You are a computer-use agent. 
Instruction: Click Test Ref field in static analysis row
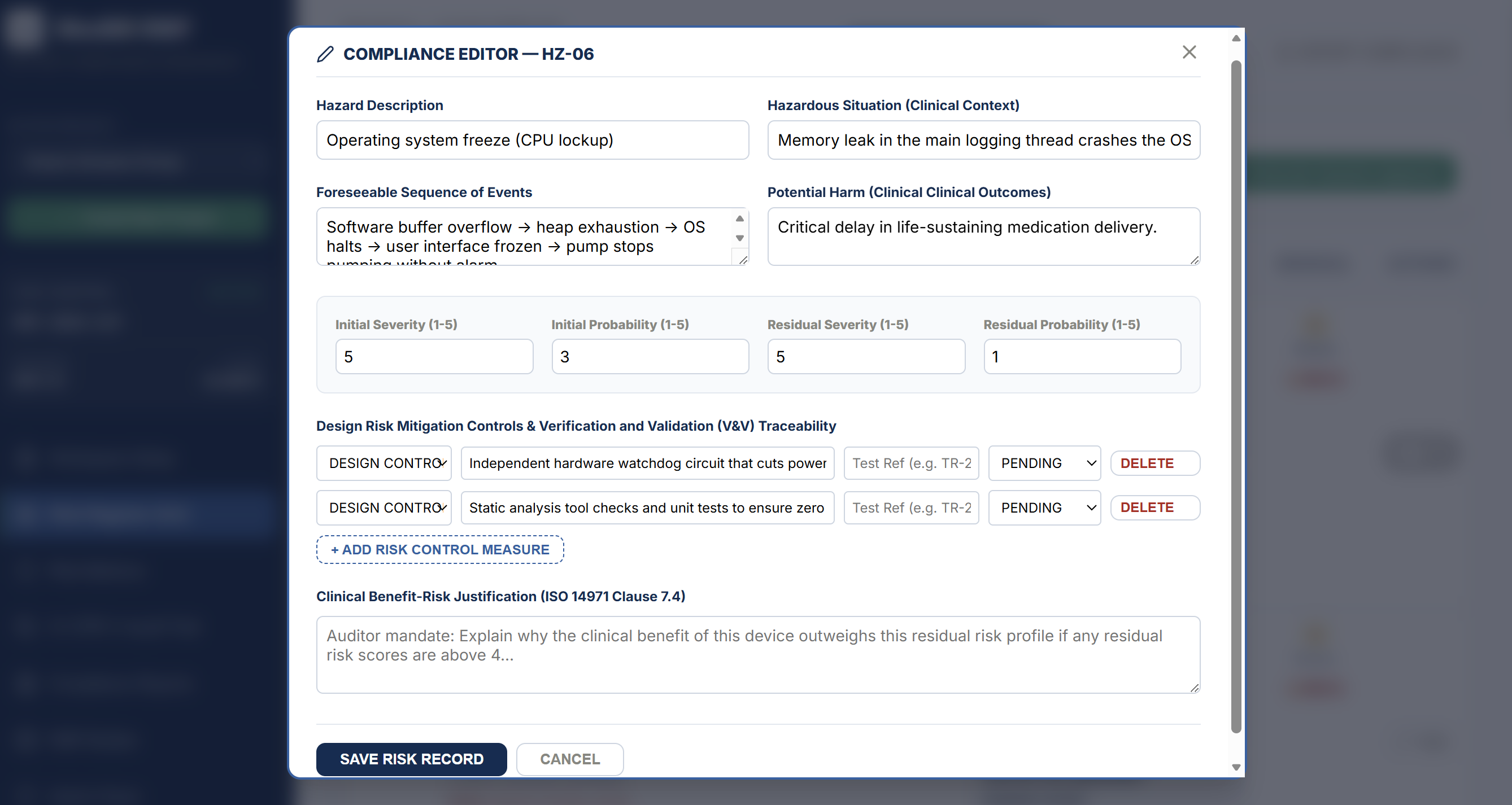coord(912,508)
